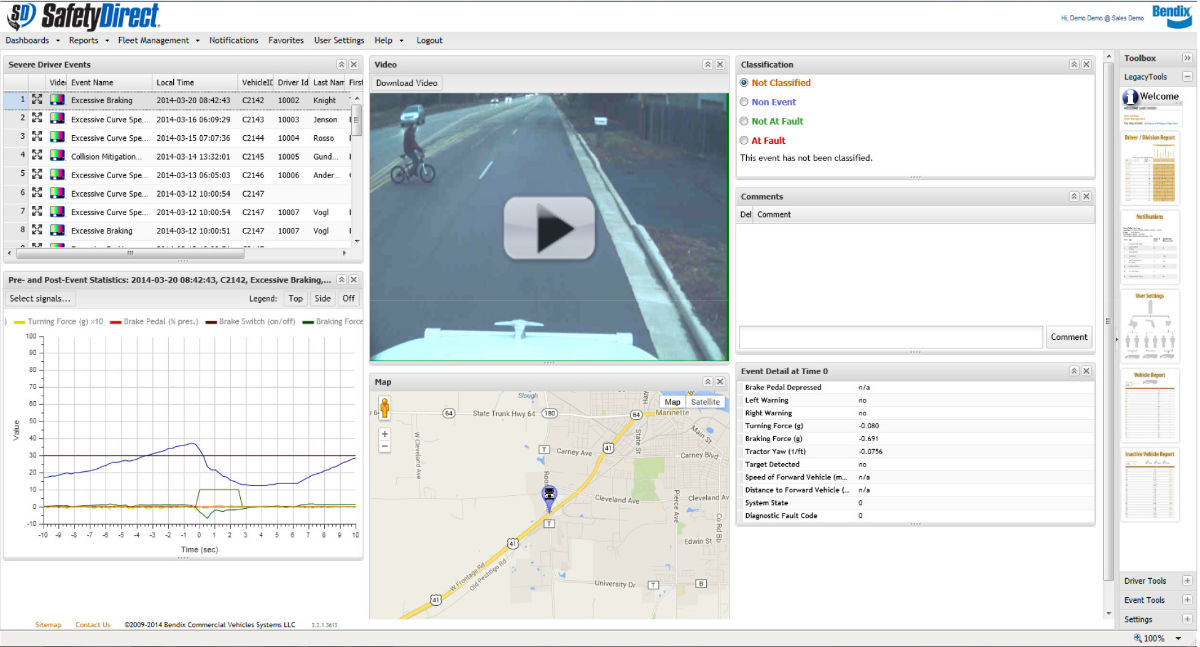The height and width of the screenshot is (647, 1200).
Task: Click the zoom-in plus icon on the map
Action: point(385,435)
